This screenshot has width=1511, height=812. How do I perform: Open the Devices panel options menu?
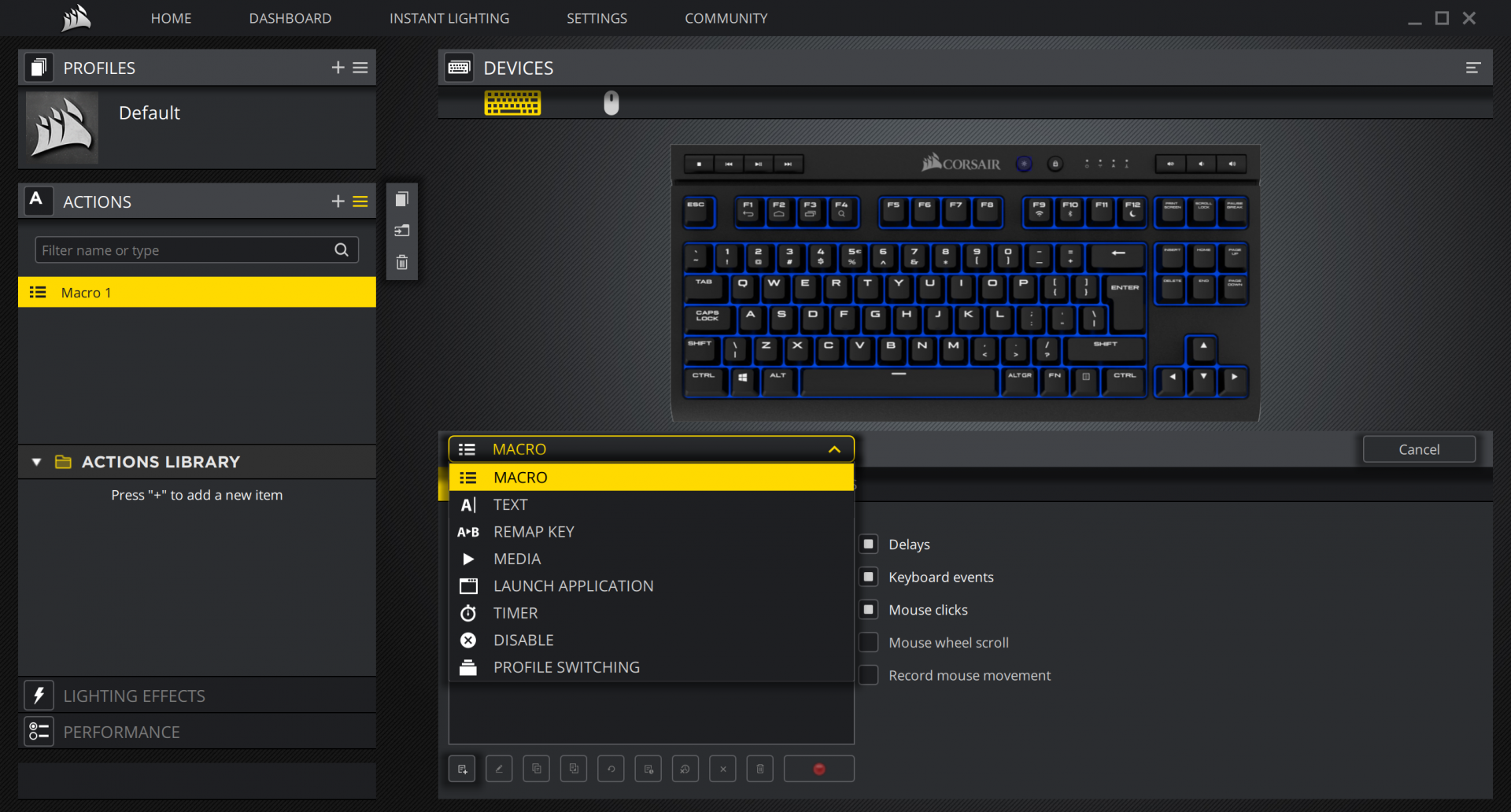1473,68
